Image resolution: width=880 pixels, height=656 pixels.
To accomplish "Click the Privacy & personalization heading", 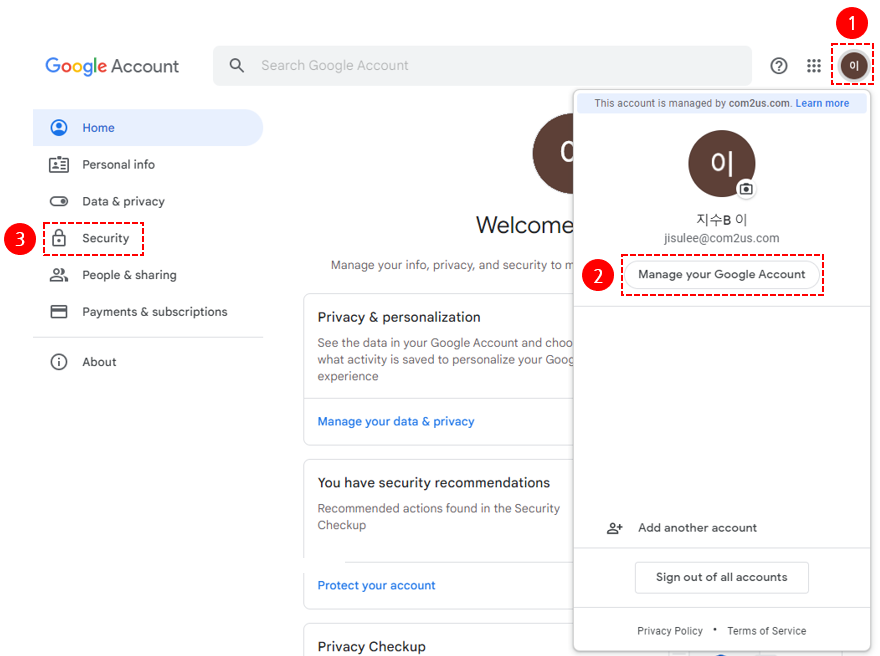I will (399, 317).
